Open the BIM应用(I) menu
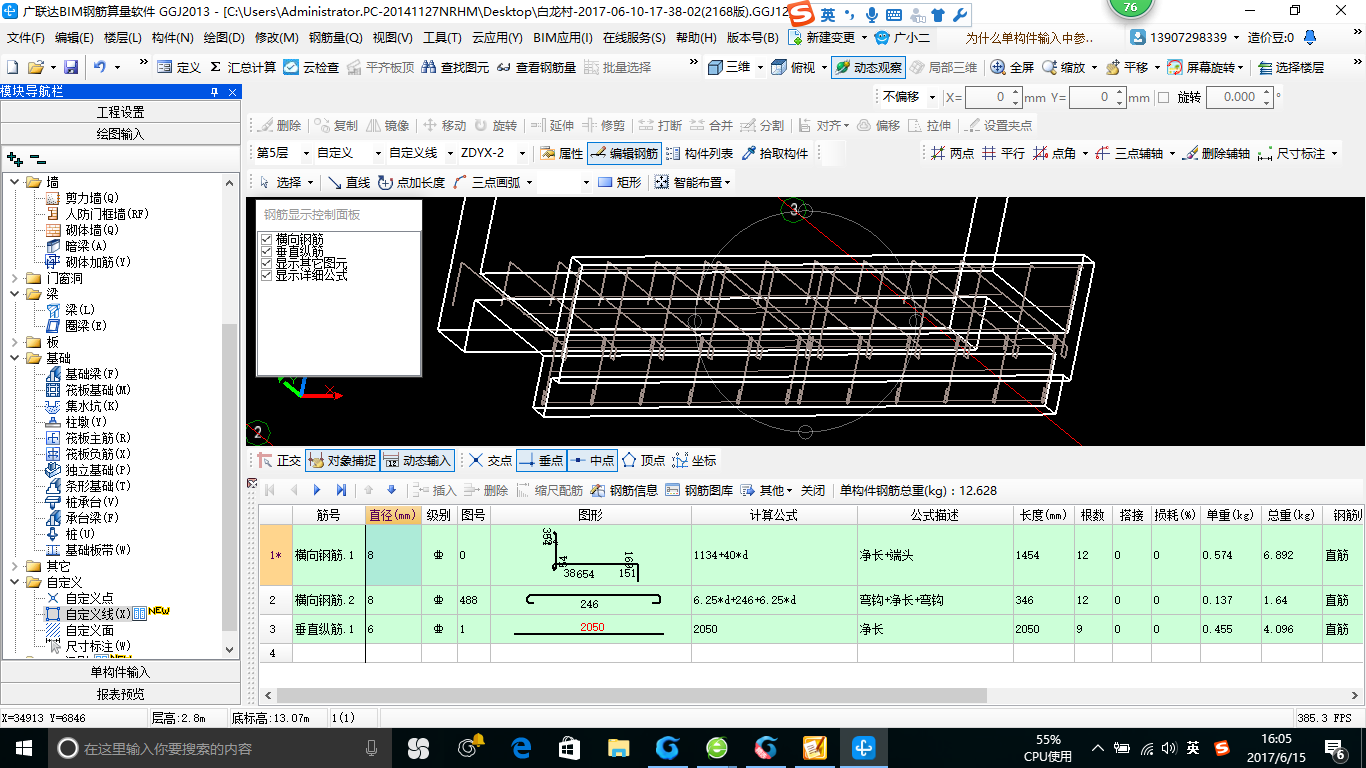This screenshot has width=1366, height=768. point(563,38)
